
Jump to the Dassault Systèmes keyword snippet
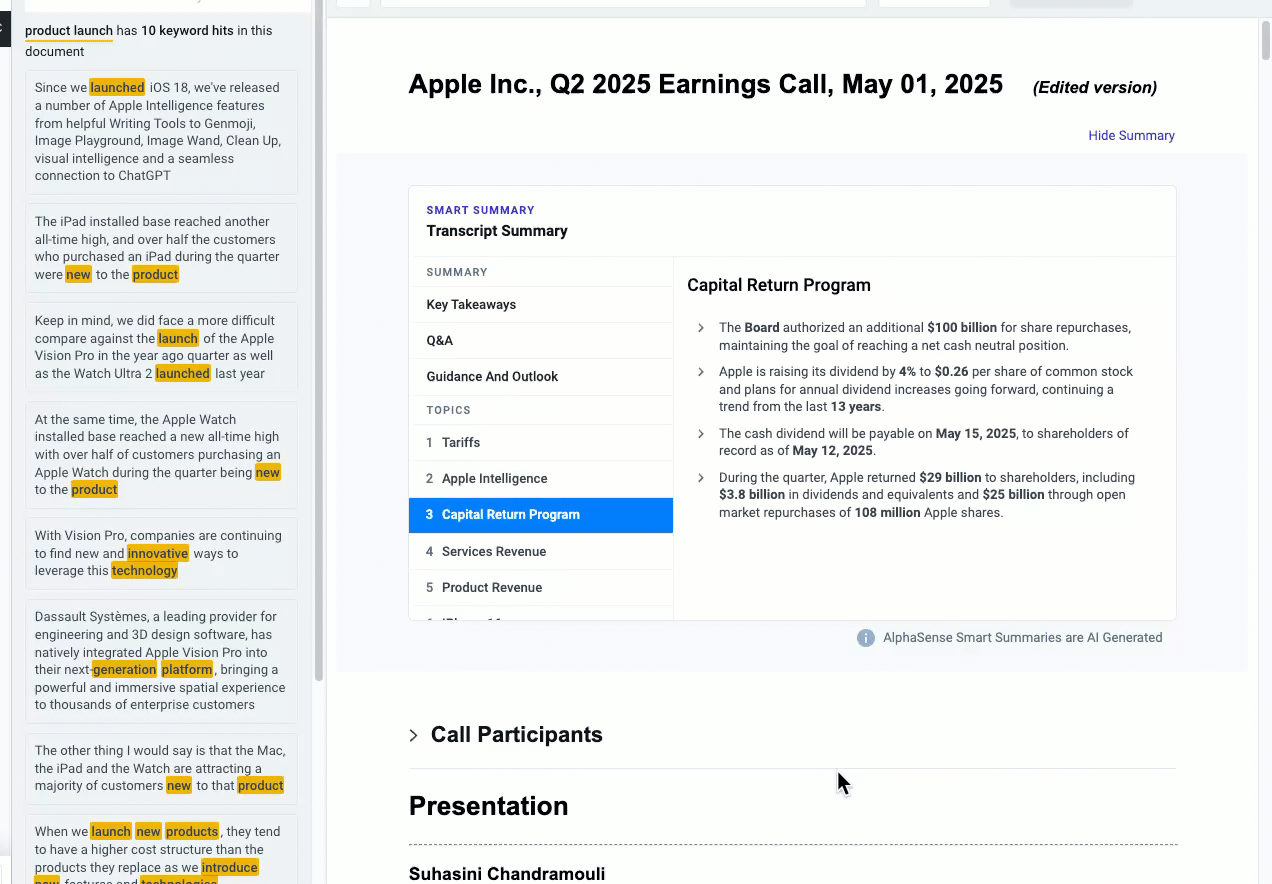coord(161,661)
